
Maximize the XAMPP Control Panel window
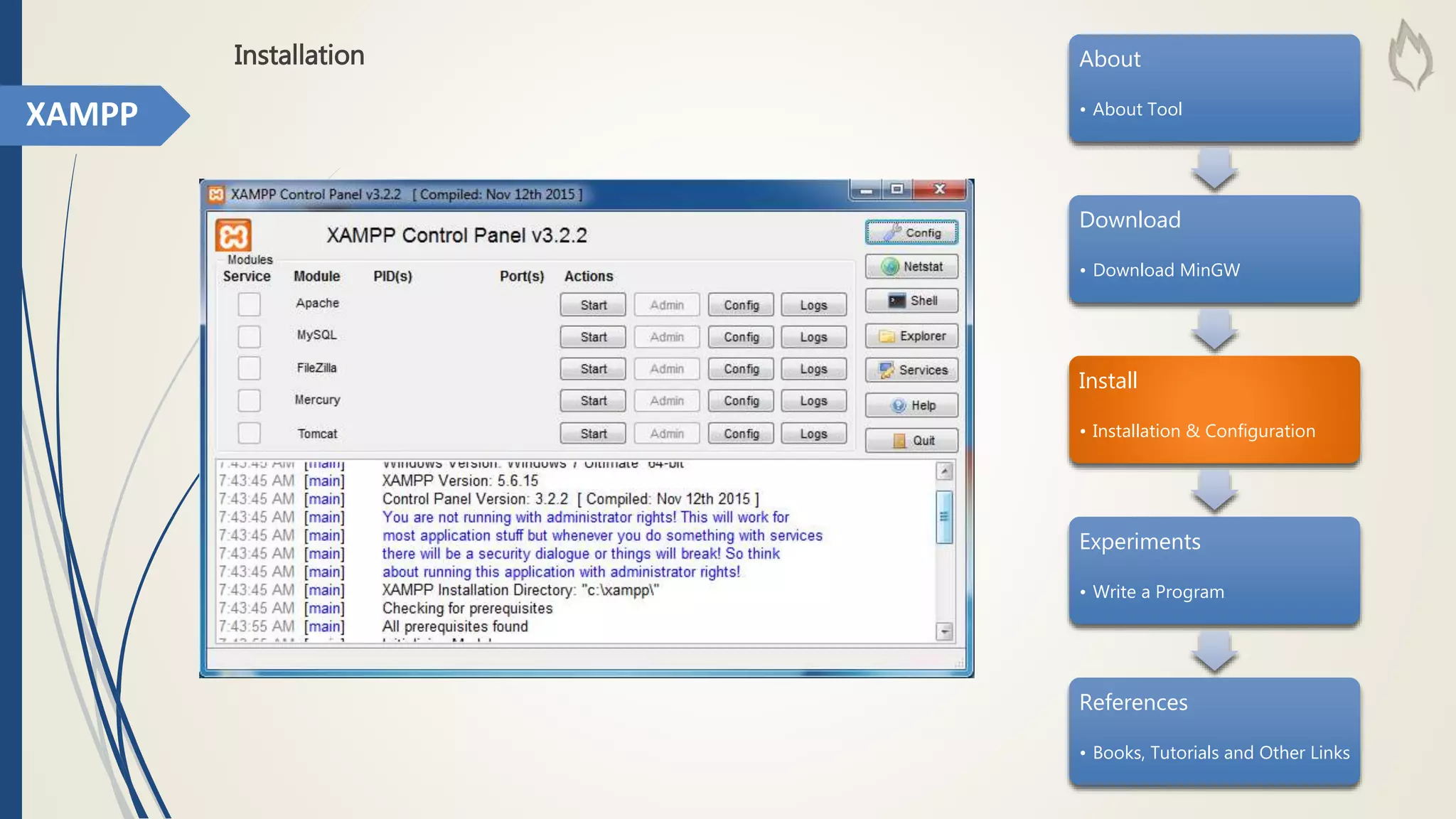[x=897, y=190]
